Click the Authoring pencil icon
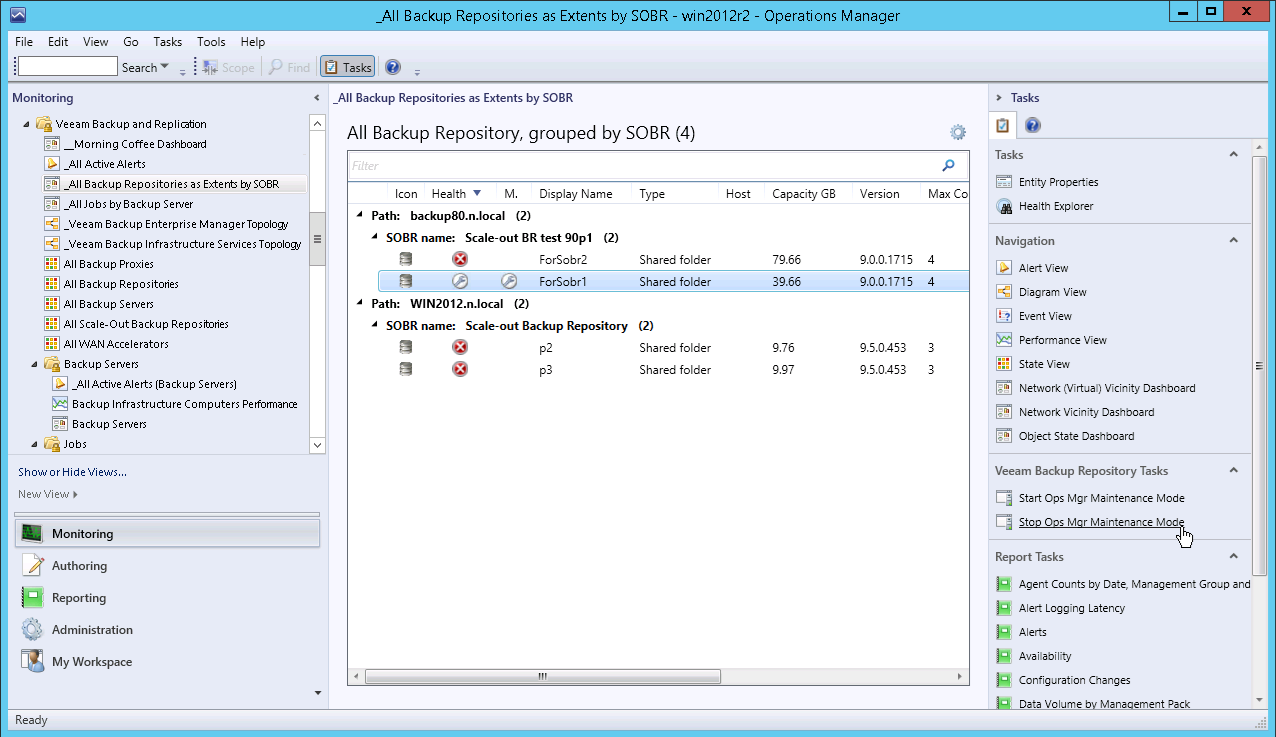This screenshot has height=737, width=1276. 33,566
